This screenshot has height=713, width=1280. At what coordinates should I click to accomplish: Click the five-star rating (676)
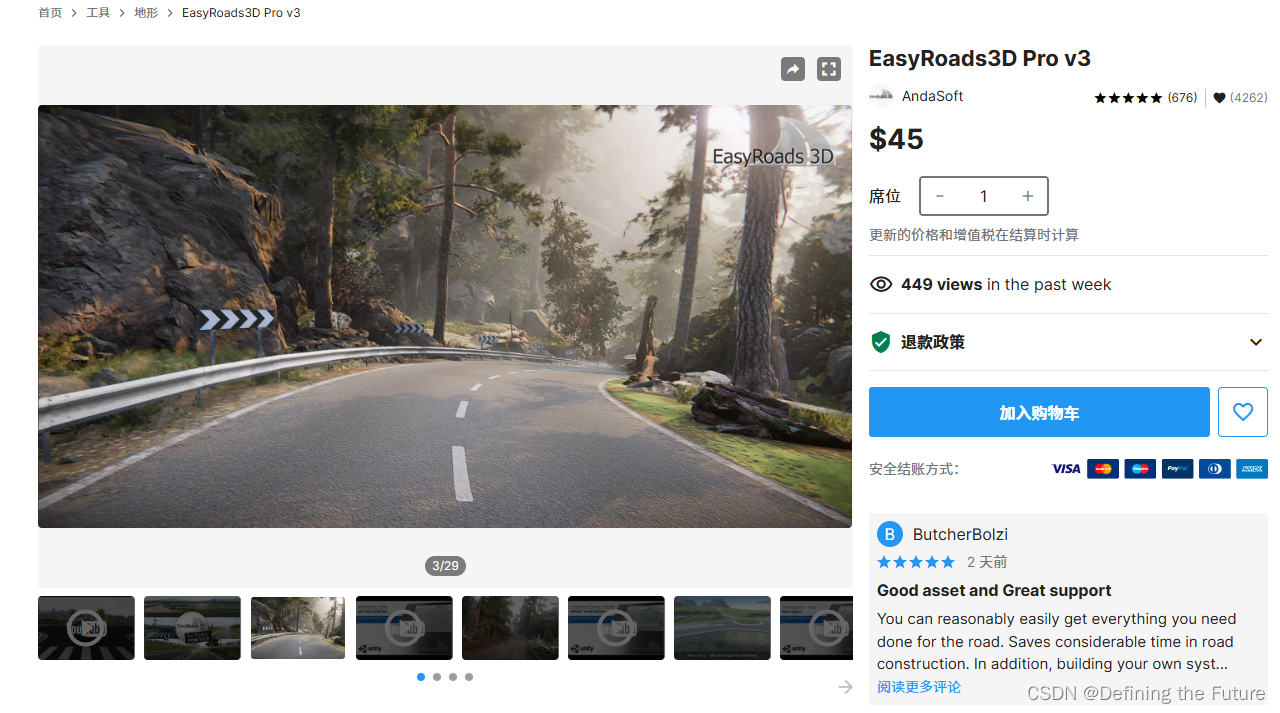tap(1145, 98)
